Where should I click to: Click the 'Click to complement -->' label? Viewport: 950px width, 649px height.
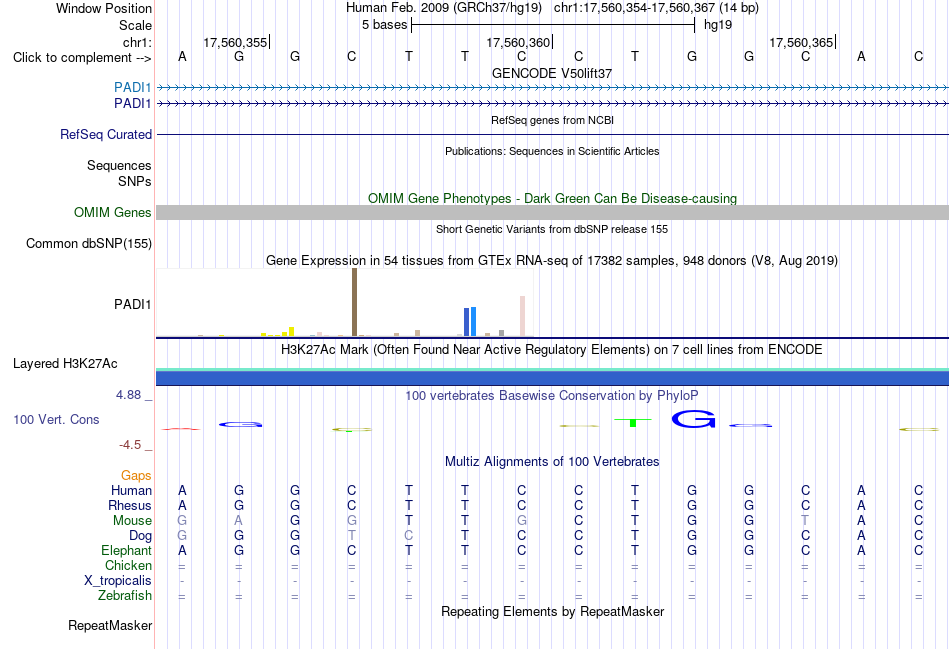[x=82, y=58]
